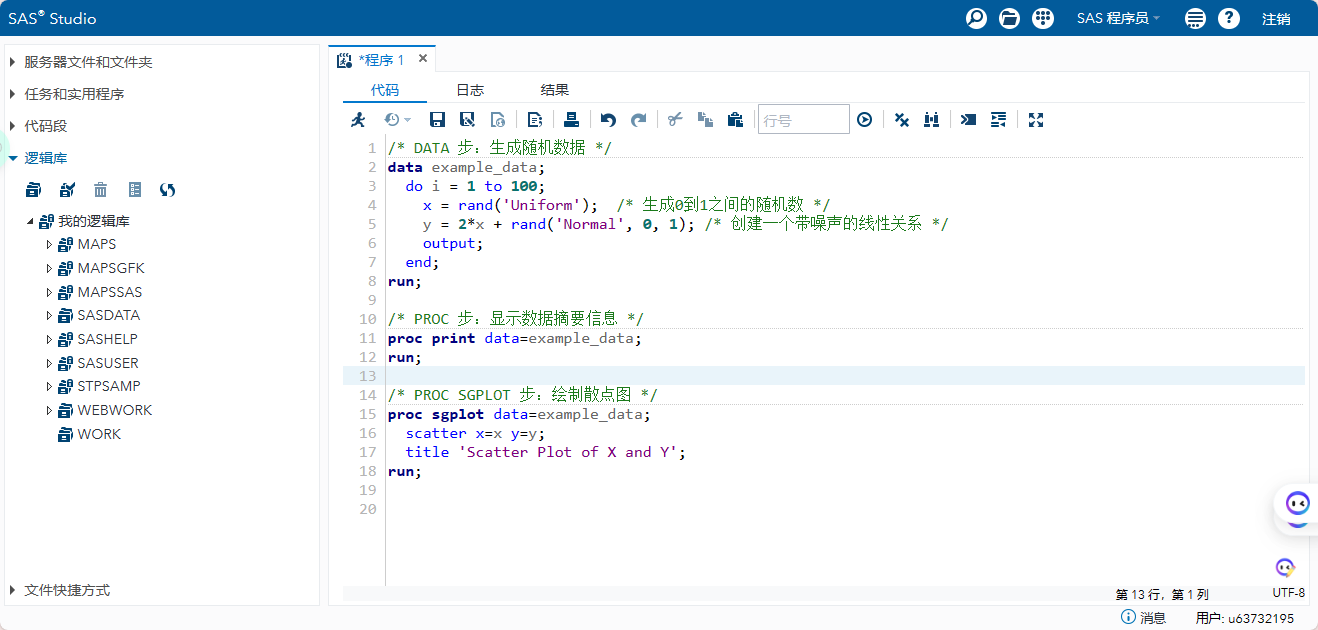The height and width of the screenshot is (630, 1318).
Task: Print the code with printer icon
Action: pos(571,120)
